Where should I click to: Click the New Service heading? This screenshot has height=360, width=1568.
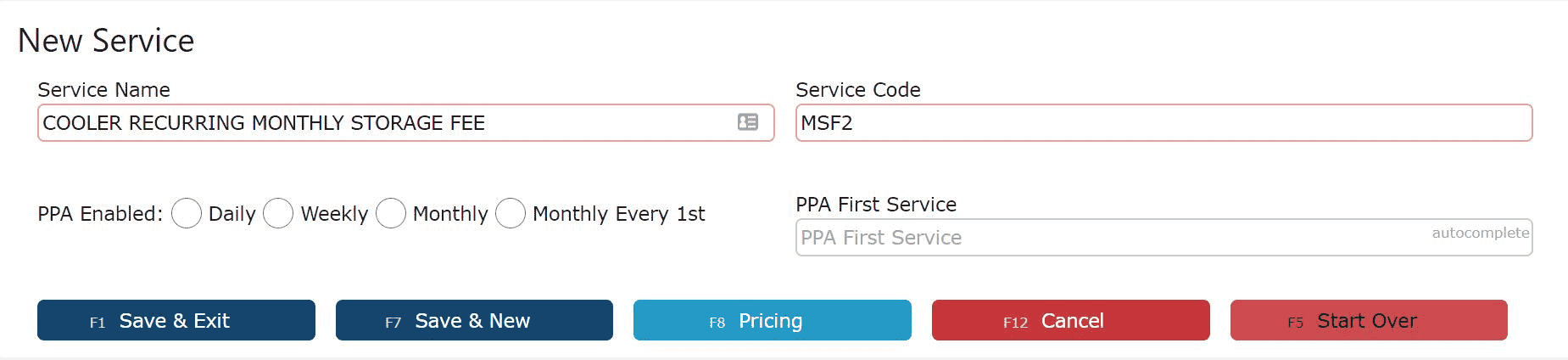(106, 41)
